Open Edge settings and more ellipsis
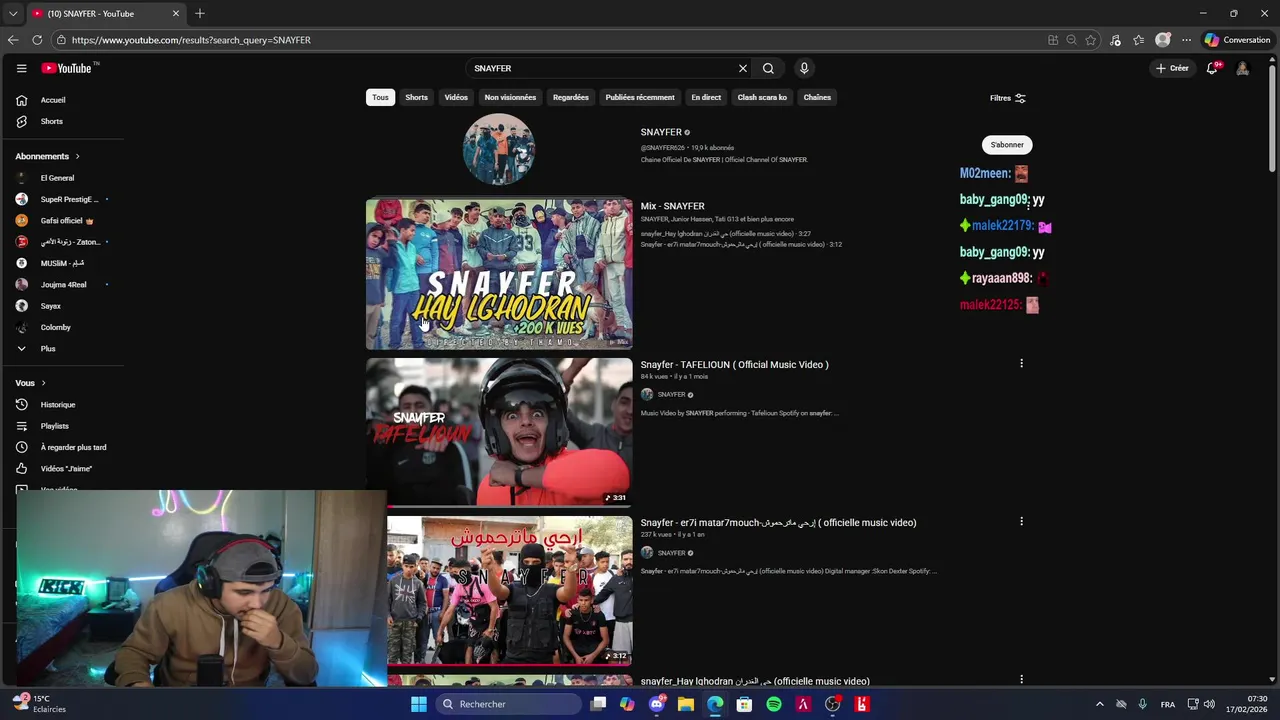1280x720 pixels. coord(1186,40)
